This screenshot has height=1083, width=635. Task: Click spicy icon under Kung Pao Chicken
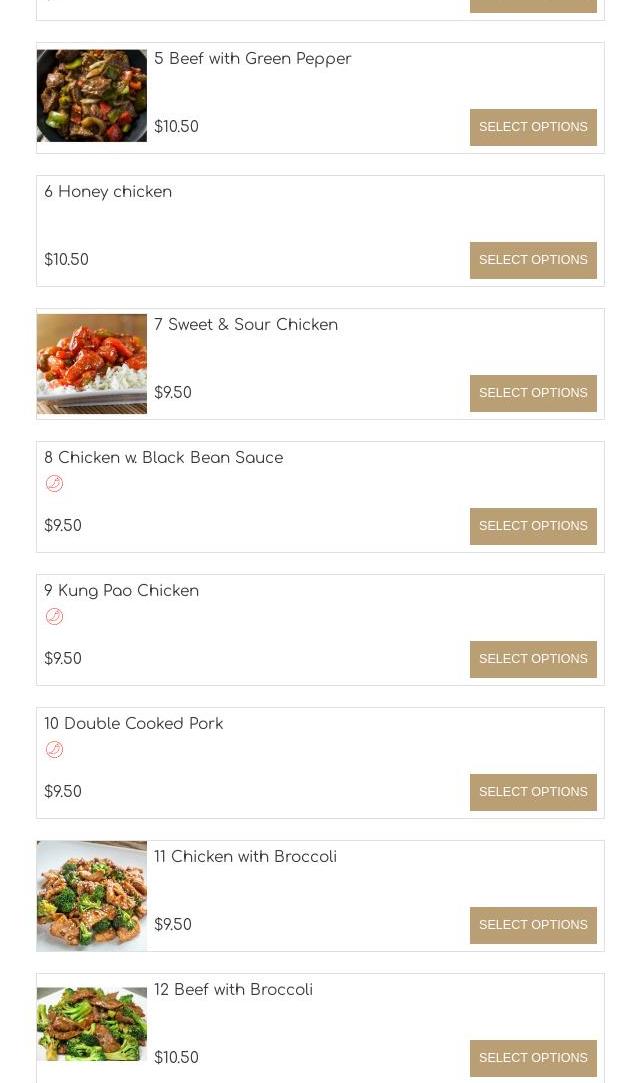(x=54, y=617)
